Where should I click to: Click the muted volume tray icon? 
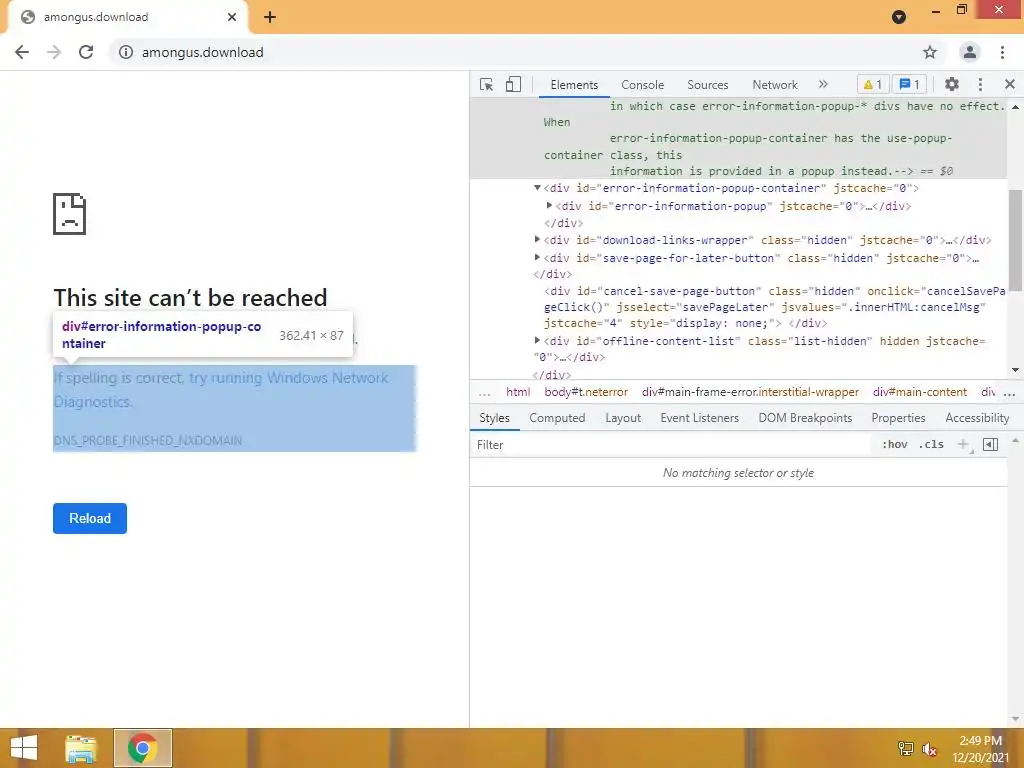click(929, 748)
